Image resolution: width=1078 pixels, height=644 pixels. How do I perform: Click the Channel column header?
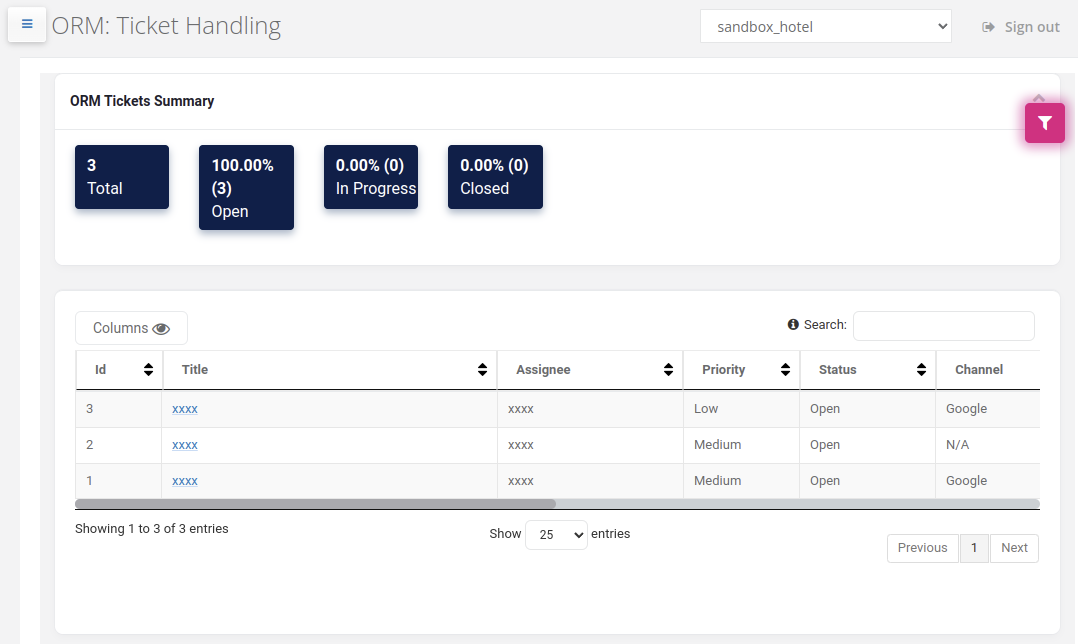[987, 370]
